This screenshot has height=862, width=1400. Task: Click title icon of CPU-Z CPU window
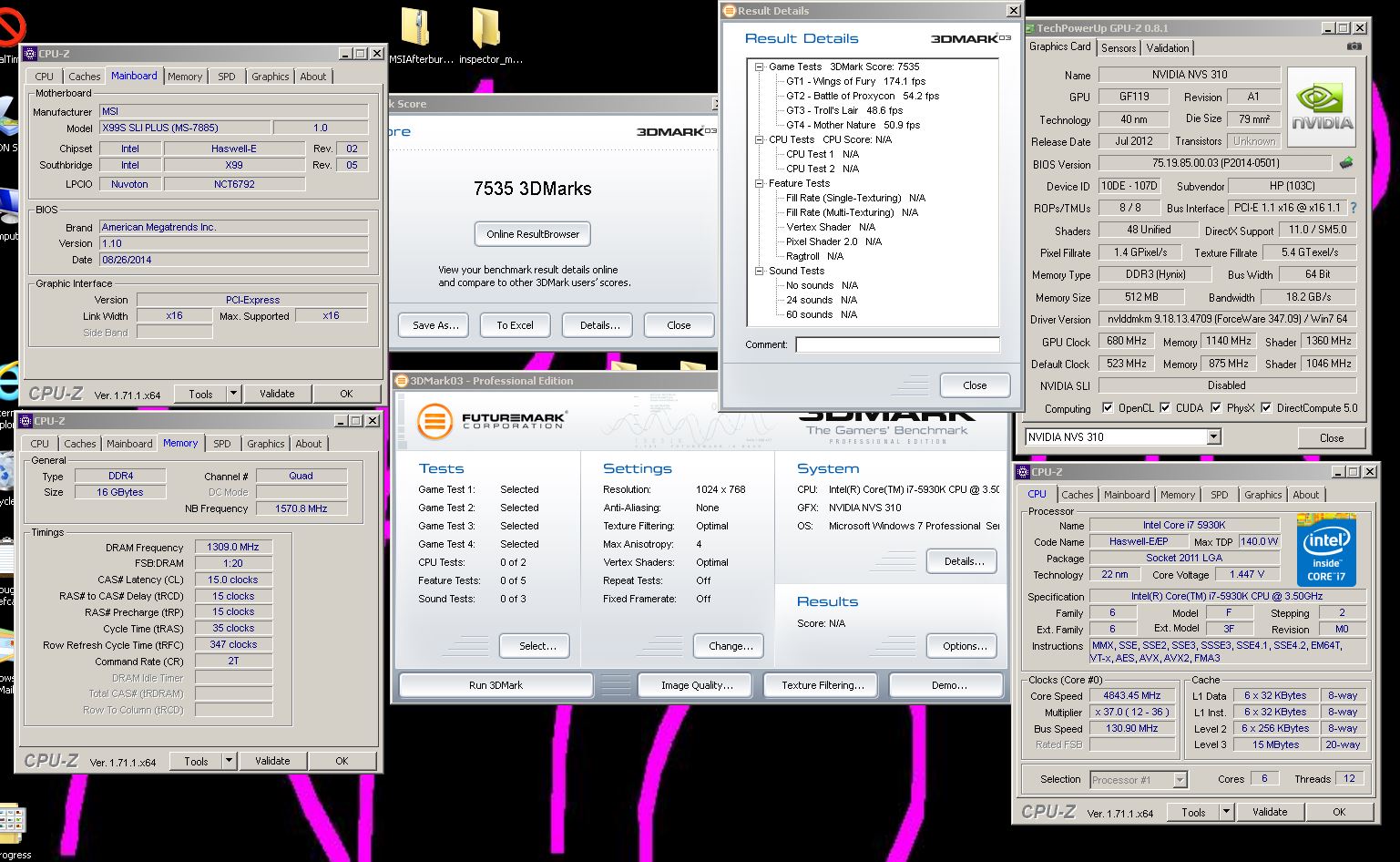pos(1024,472)
